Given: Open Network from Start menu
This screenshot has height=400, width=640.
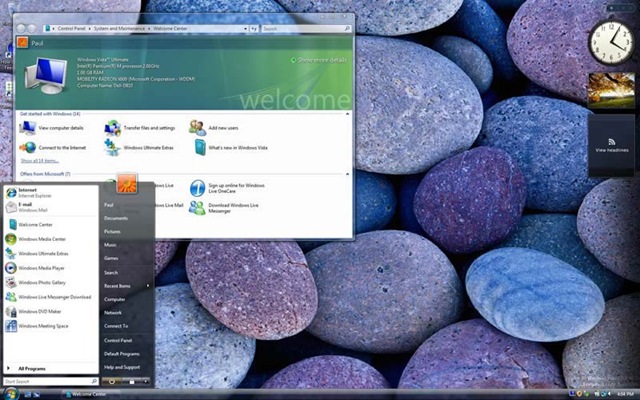Looking at the screenshot, I should tap(113, 313).
